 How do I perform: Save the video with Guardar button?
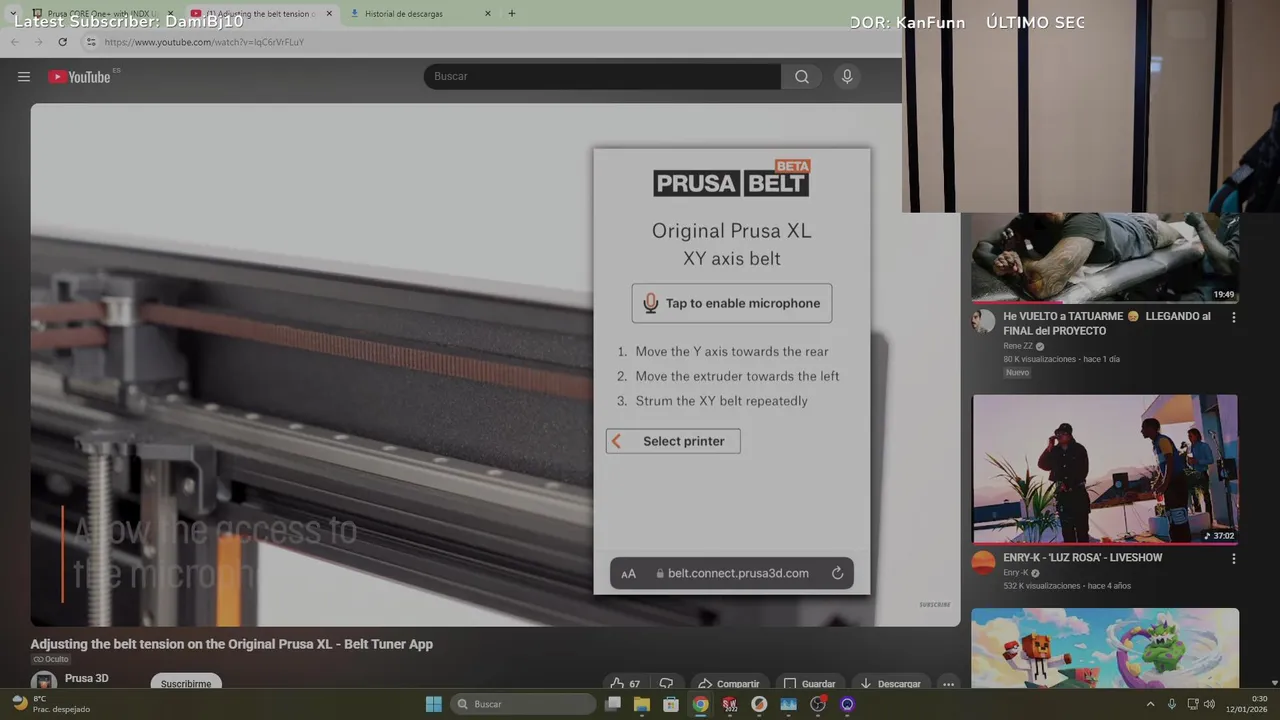(809, 683)
